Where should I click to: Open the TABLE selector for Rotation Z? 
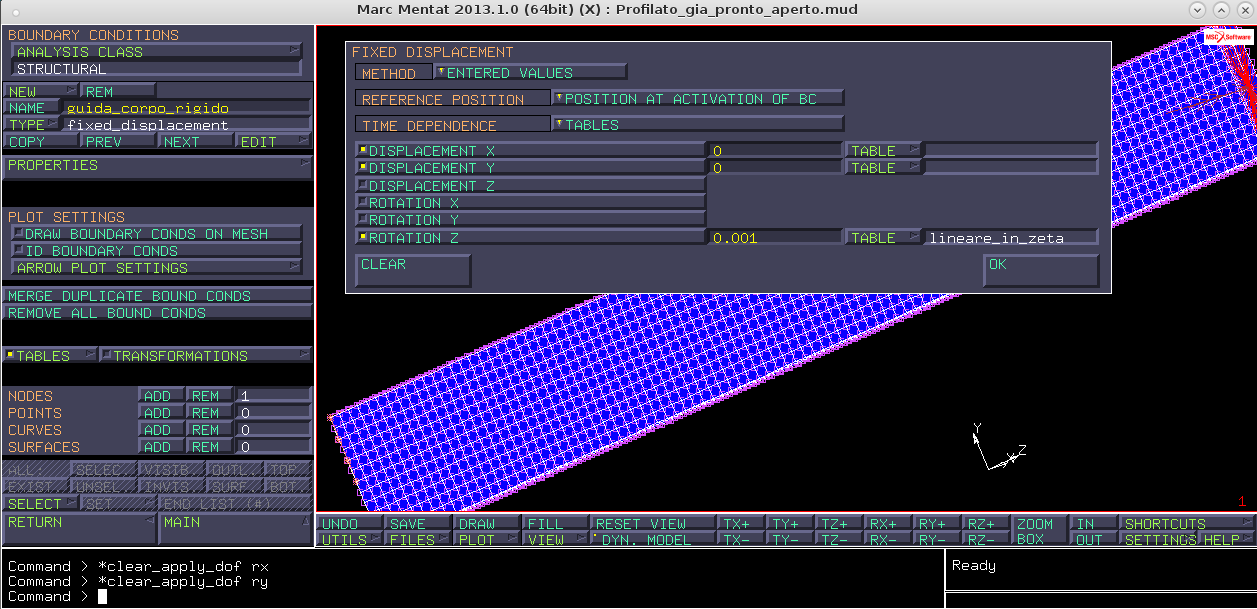point(884,238)
